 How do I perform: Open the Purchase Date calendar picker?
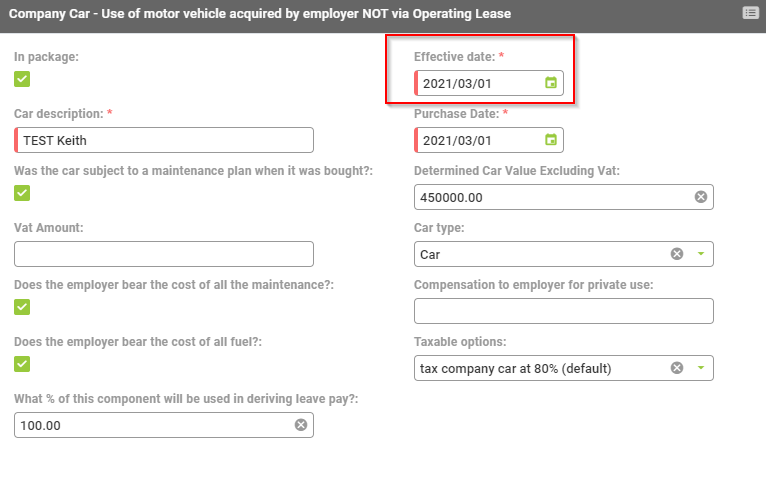[550, 140]
